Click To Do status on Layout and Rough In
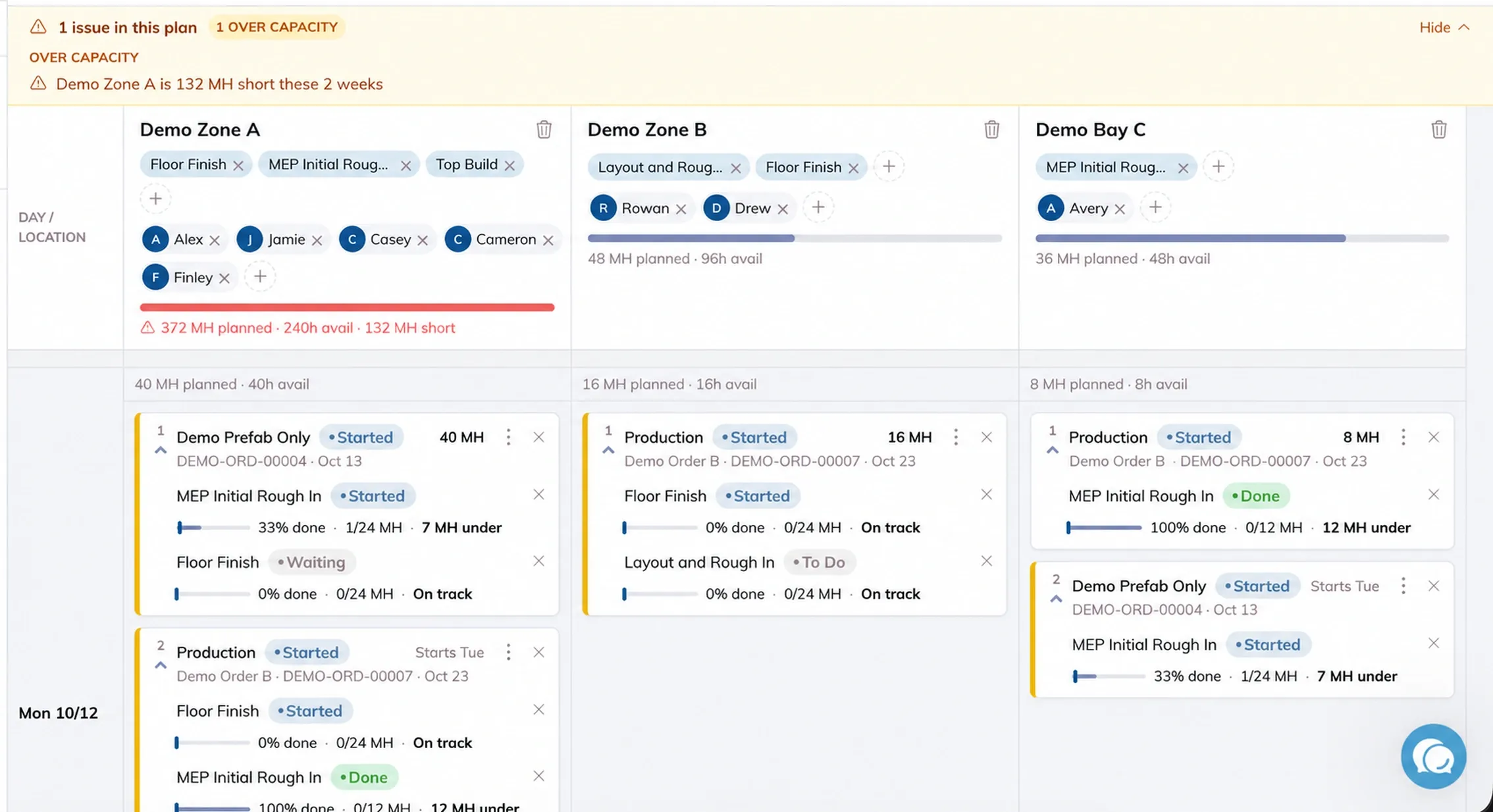This screenshot has width=1493, height=812. 820,563
